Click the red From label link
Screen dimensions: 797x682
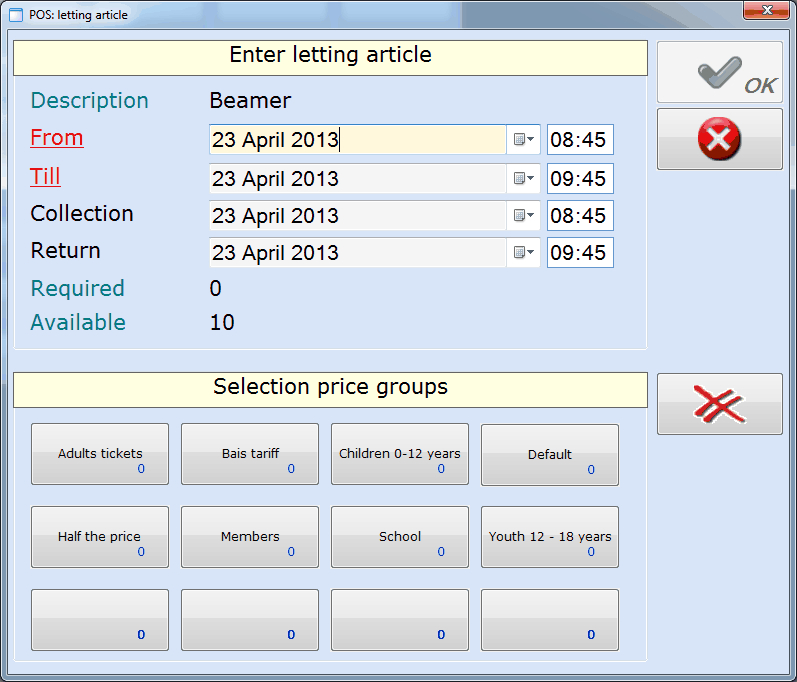[x=57, y=138]
